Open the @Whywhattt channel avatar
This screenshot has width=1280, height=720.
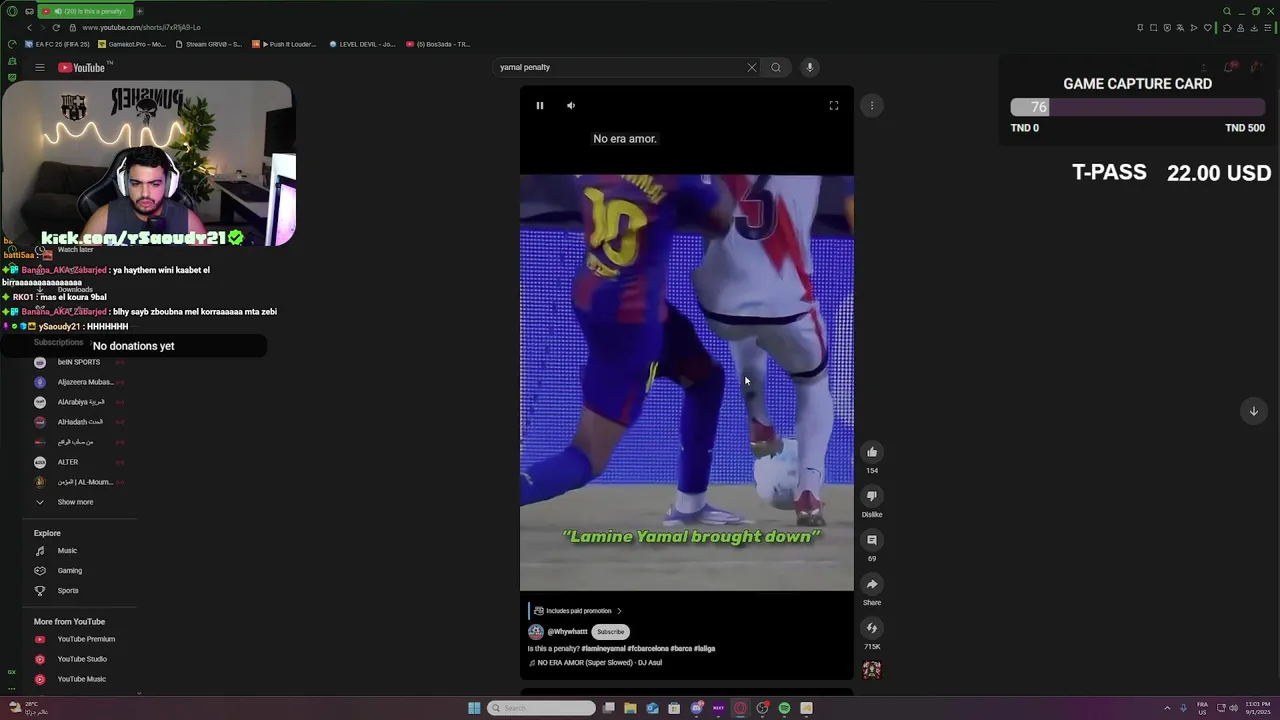point(536,632)
